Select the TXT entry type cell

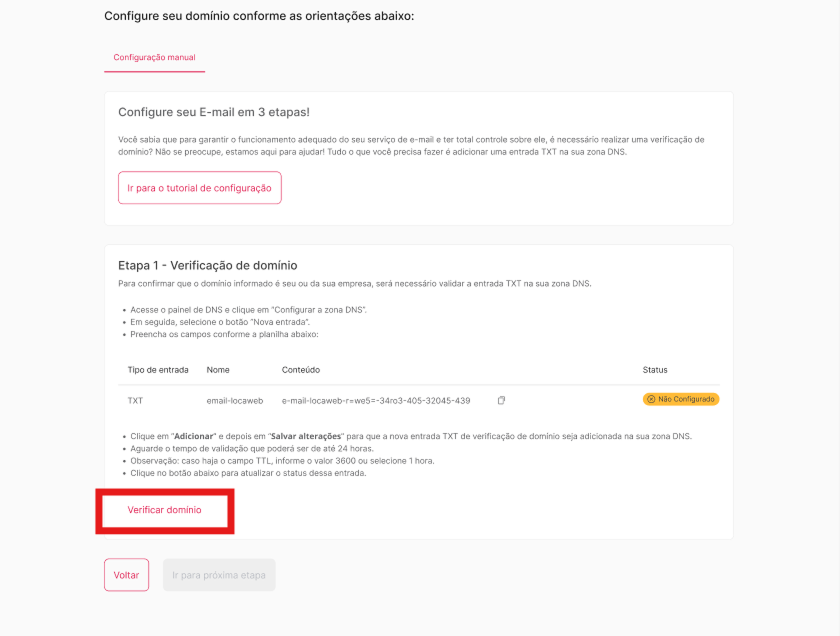(x=135, y=400)
